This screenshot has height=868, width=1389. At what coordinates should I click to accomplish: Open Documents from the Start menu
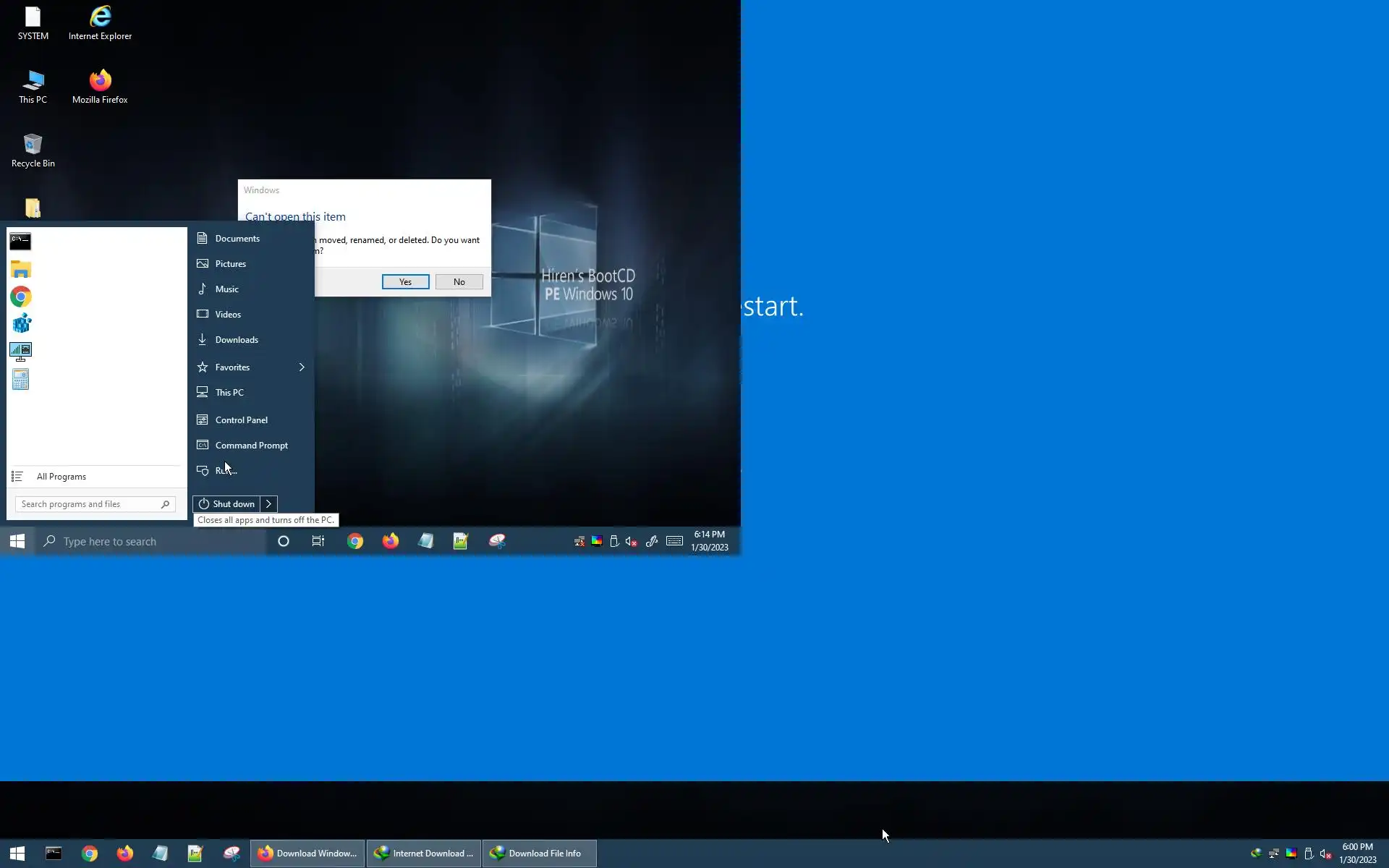pos(237,239)
